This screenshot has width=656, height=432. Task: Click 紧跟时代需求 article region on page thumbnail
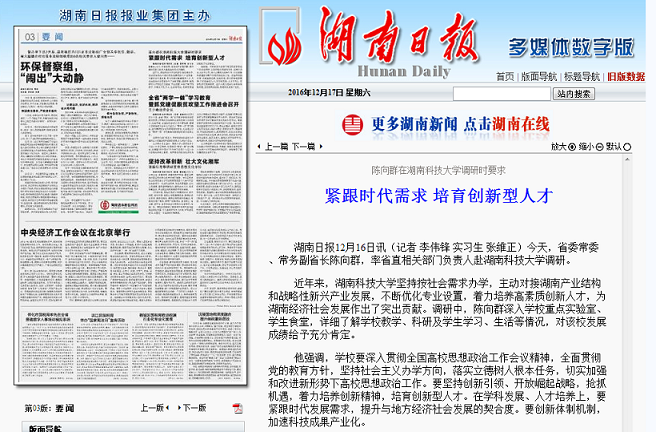[195, 69]
